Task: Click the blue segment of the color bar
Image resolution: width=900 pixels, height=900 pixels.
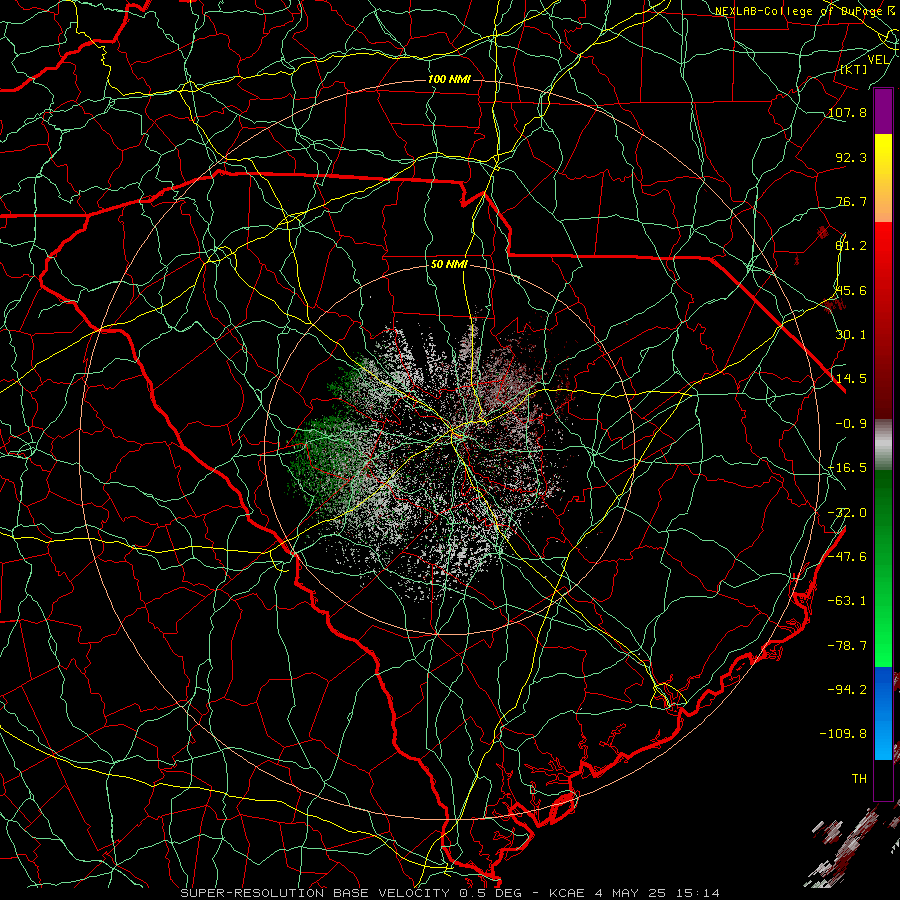Action: pyautogui.click(x=883, y=713)
